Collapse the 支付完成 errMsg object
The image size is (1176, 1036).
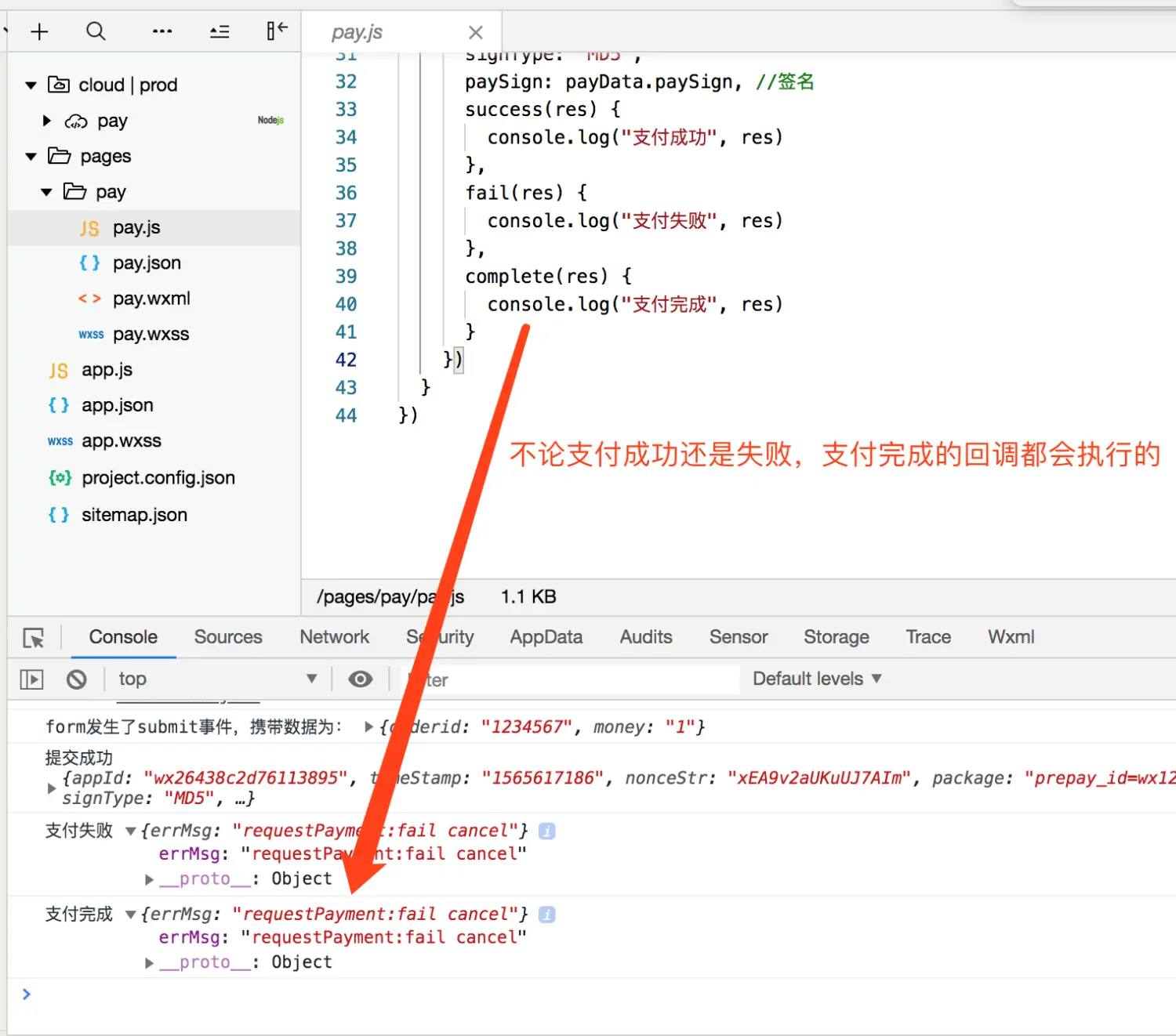pyautogui.click(x=131, y=915)
